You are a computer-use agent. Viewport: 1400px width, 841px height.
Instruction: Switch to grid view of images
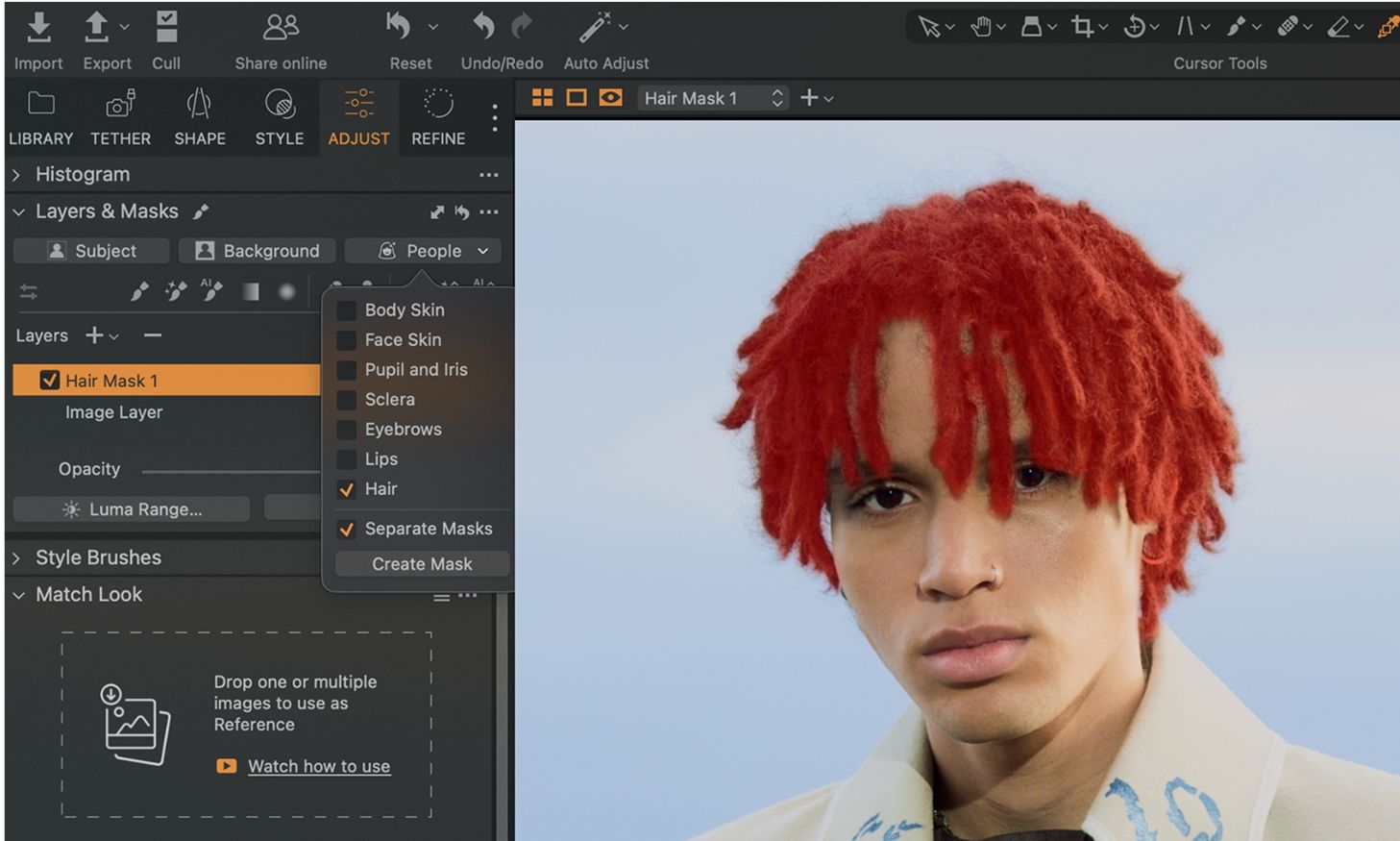coord(542,98)
